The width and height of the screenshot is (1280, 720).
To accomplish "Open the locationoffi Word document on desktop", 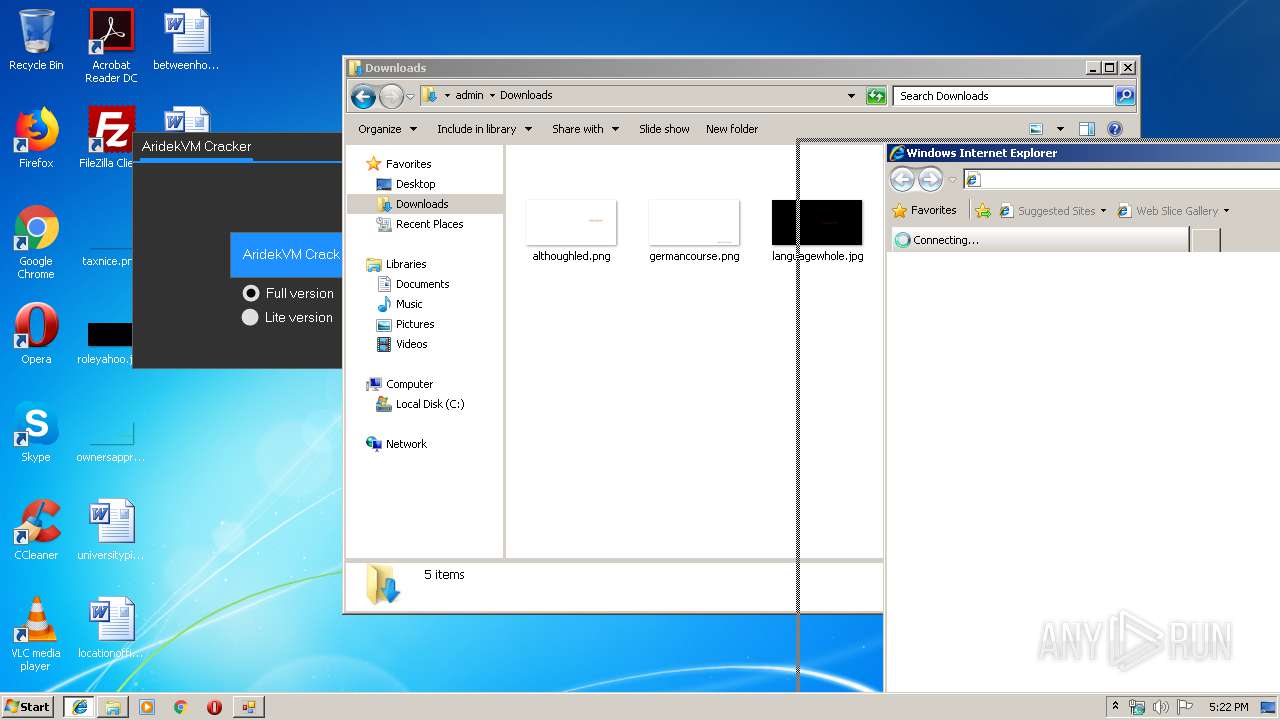I will (x=111, y=628).
